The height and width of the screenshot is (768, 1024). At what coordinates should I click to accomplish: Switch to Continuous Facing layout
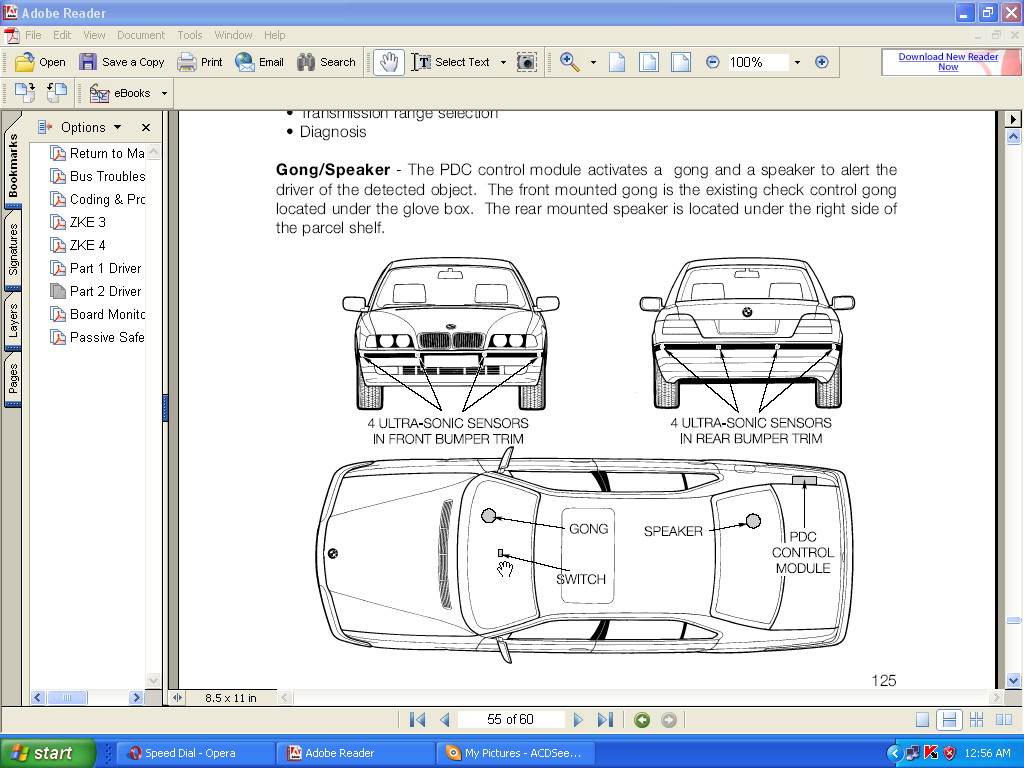[976, 720]
